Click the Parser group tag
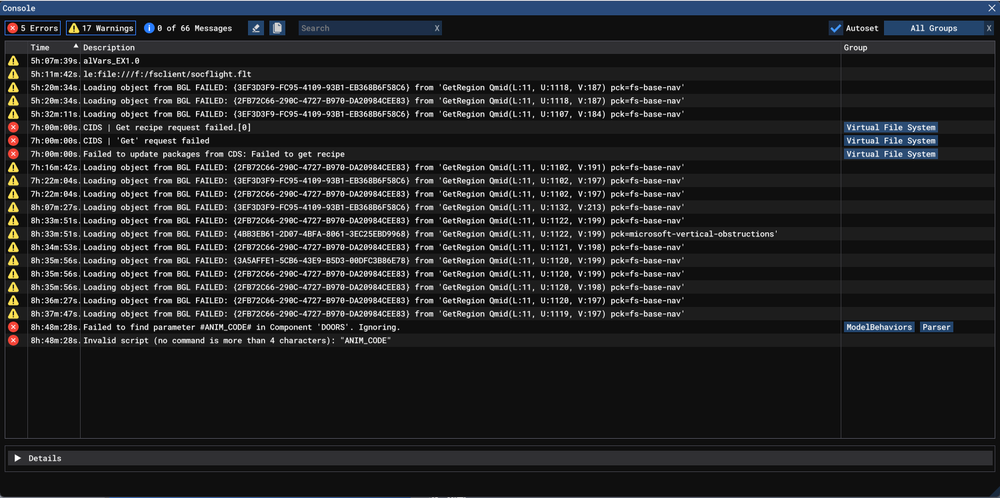Screen dimensions: 1000x498 (936, 327)
